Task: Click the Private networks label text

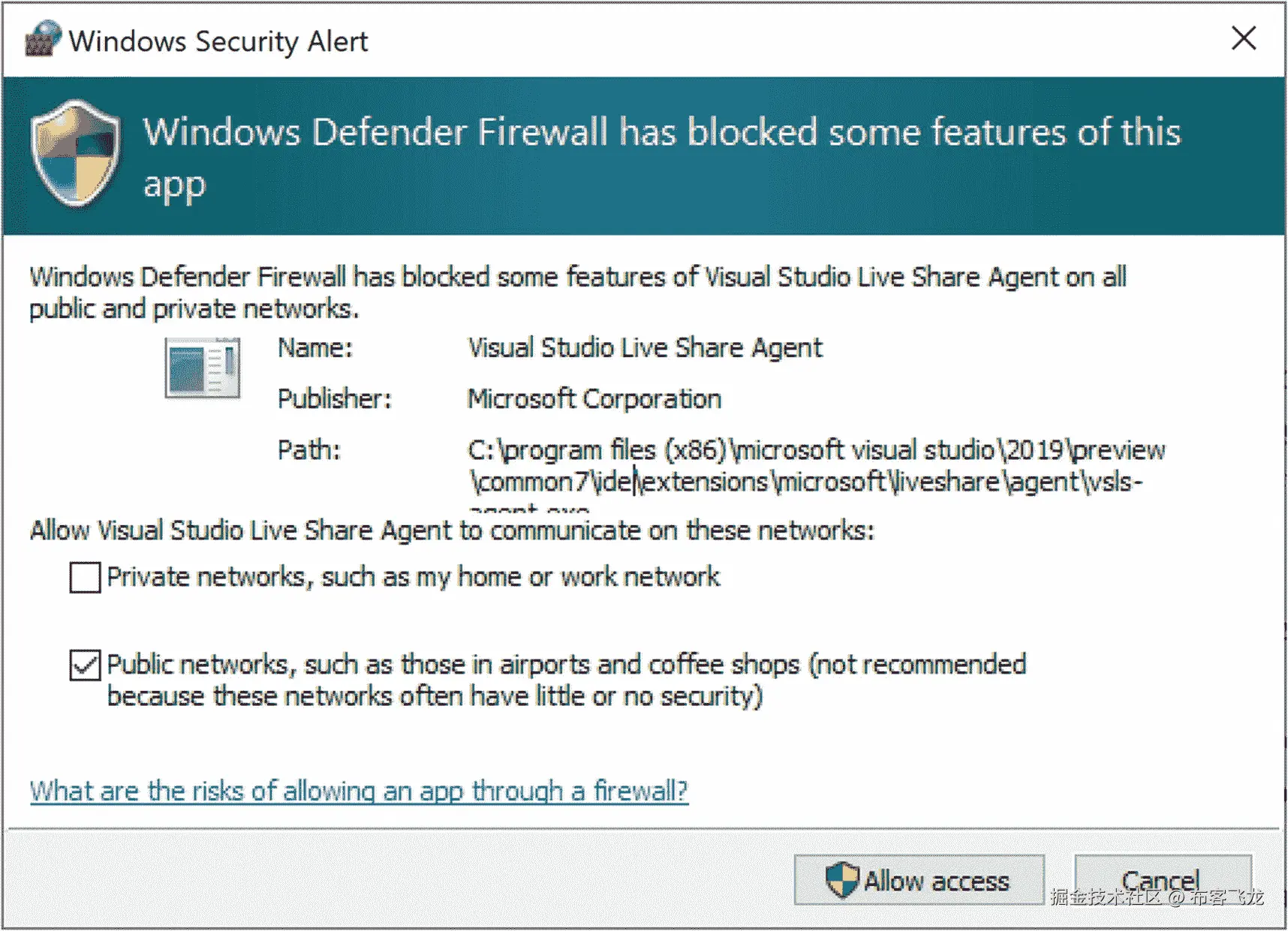Action: [x=413, y=577]
